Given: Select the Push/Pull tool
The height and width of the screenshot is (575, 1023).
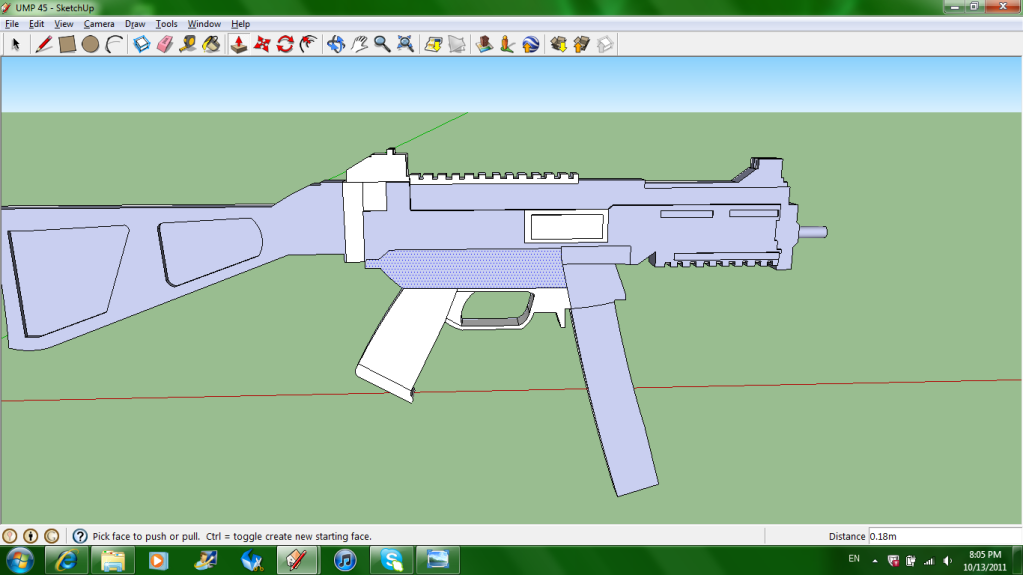Looking at the screenshot, I should click(239, 44).
